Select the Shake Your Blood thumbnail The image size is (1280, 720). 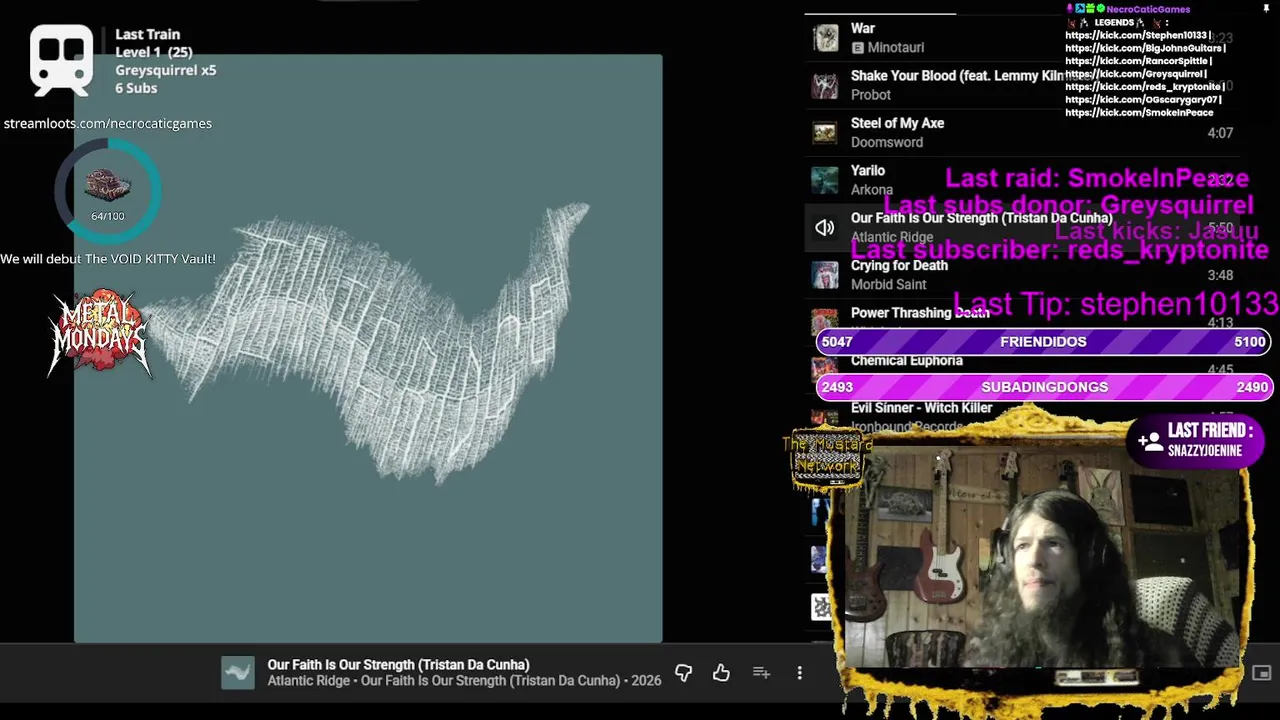(825, 85)
